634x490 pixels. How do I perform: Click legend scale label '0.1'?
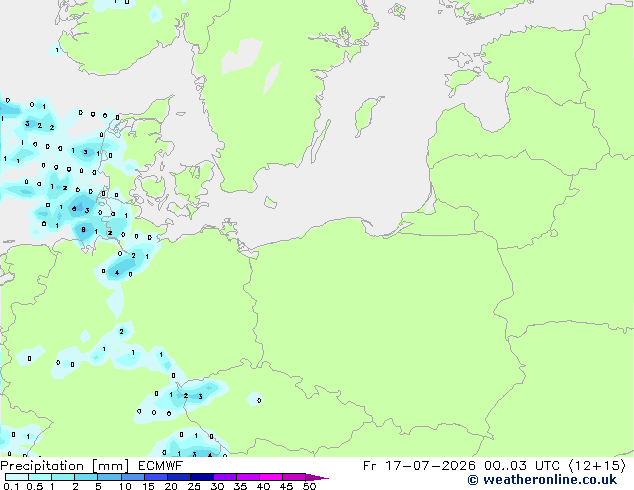pyautogui.click(x=11, y=486)
